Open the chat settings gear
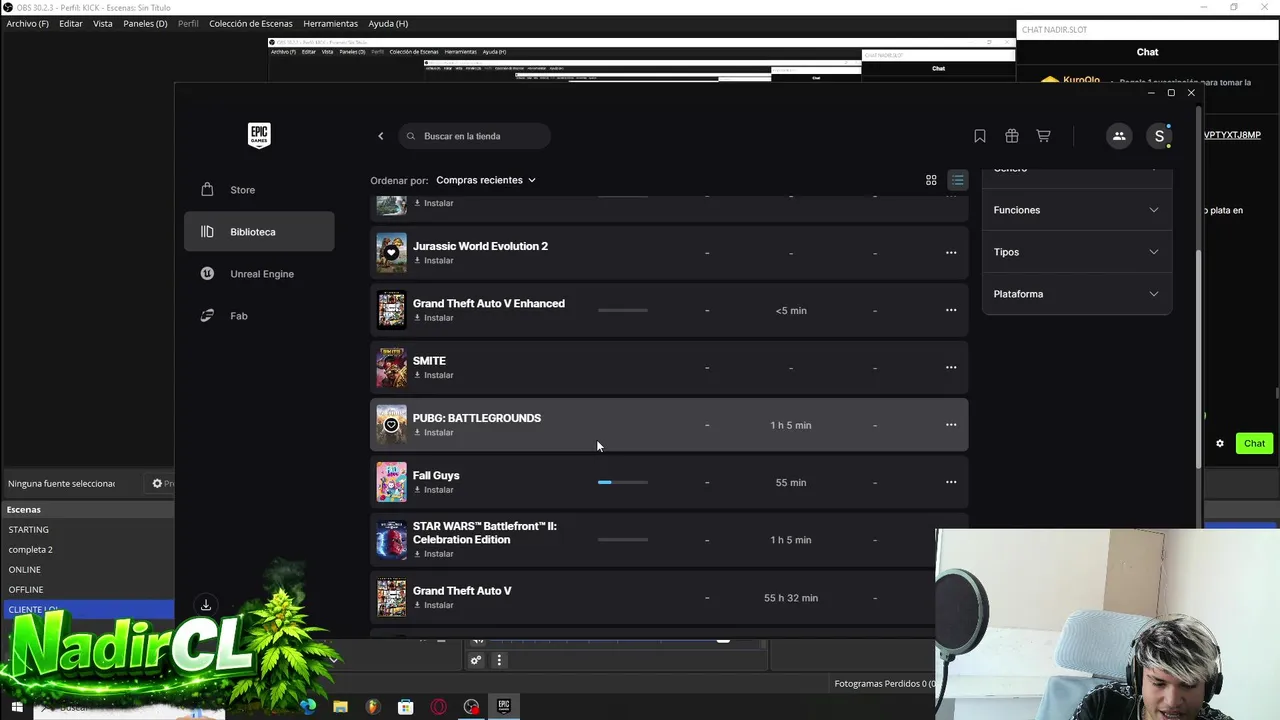The height and width of the screenshot is (720, 1280). point(1220,443)
